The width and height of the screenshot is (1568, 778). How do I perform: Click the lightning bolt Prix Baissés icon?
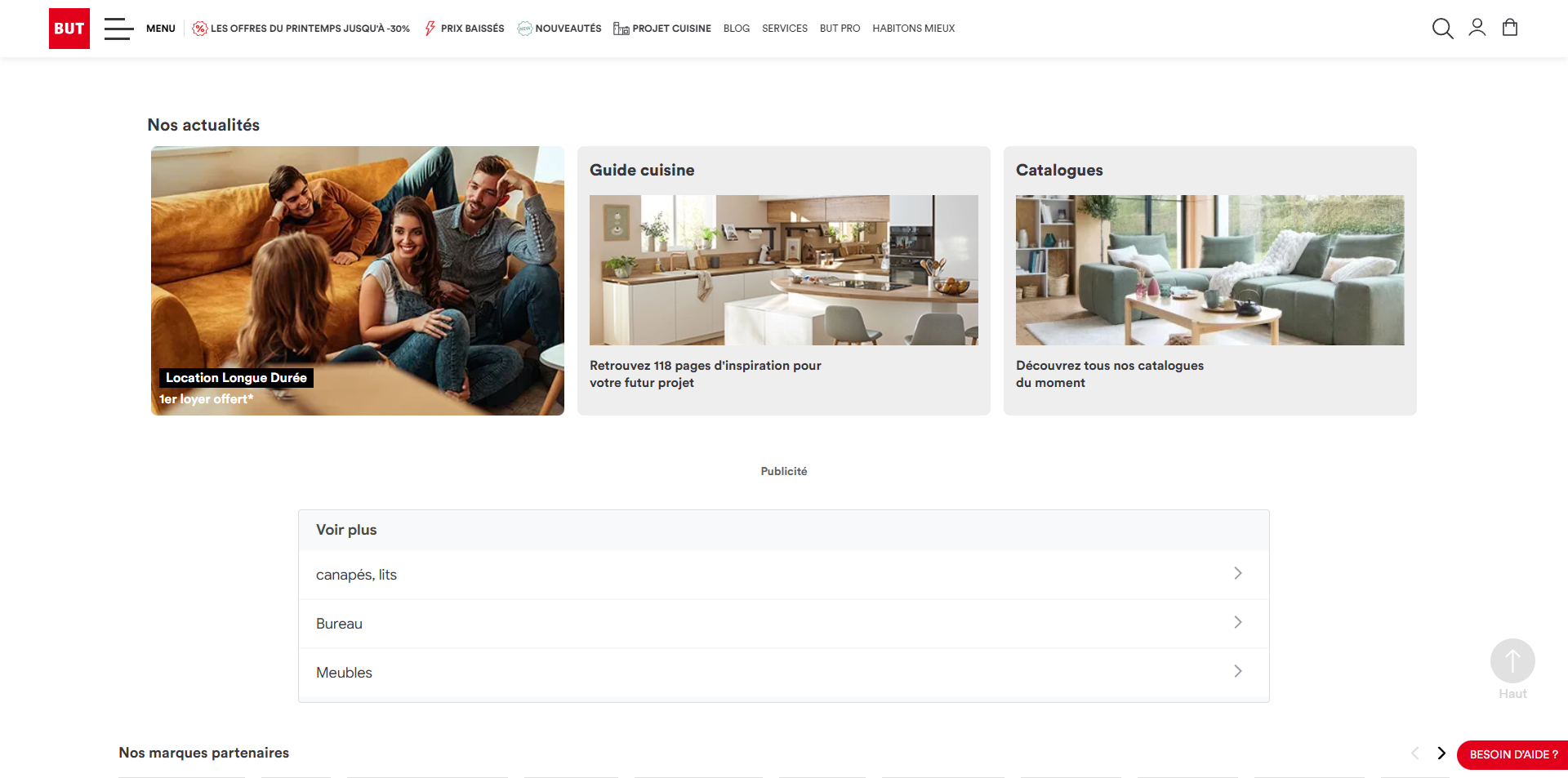click(x=430, y=29)
